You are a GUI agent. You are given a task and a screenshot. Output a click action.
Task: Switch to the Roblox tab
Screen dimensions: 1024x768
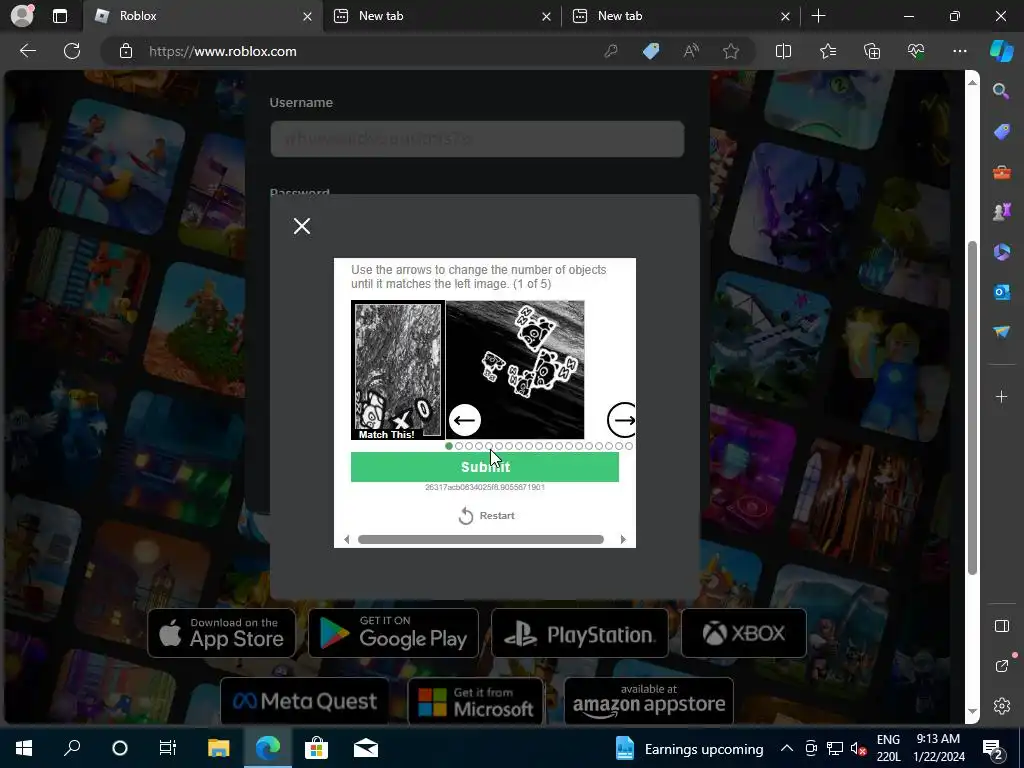[x=202, y=16]
